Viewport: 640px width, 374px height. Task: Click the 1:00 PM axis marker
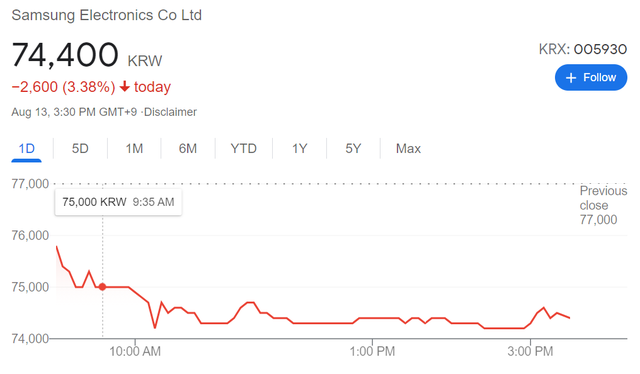coord(372,351)
